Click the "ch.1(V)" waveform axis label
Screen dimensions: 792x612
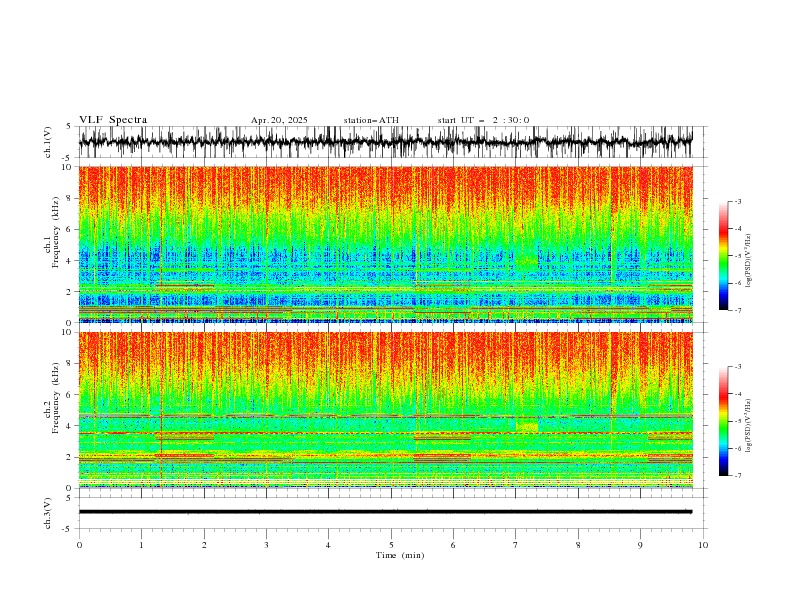[x=48, y=142]
